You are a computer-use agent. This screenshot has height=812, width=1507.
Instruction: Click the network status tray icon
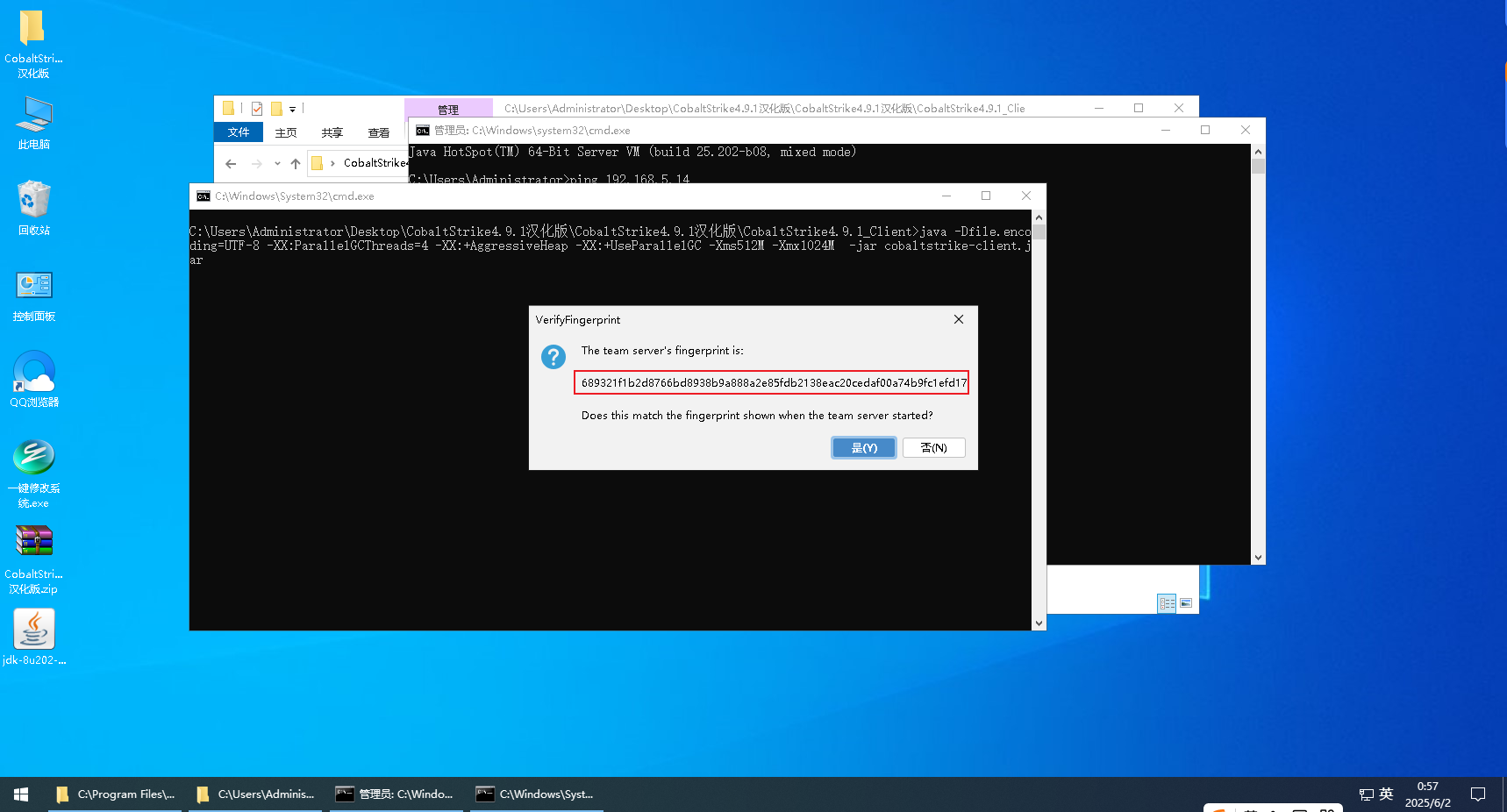1367,794
